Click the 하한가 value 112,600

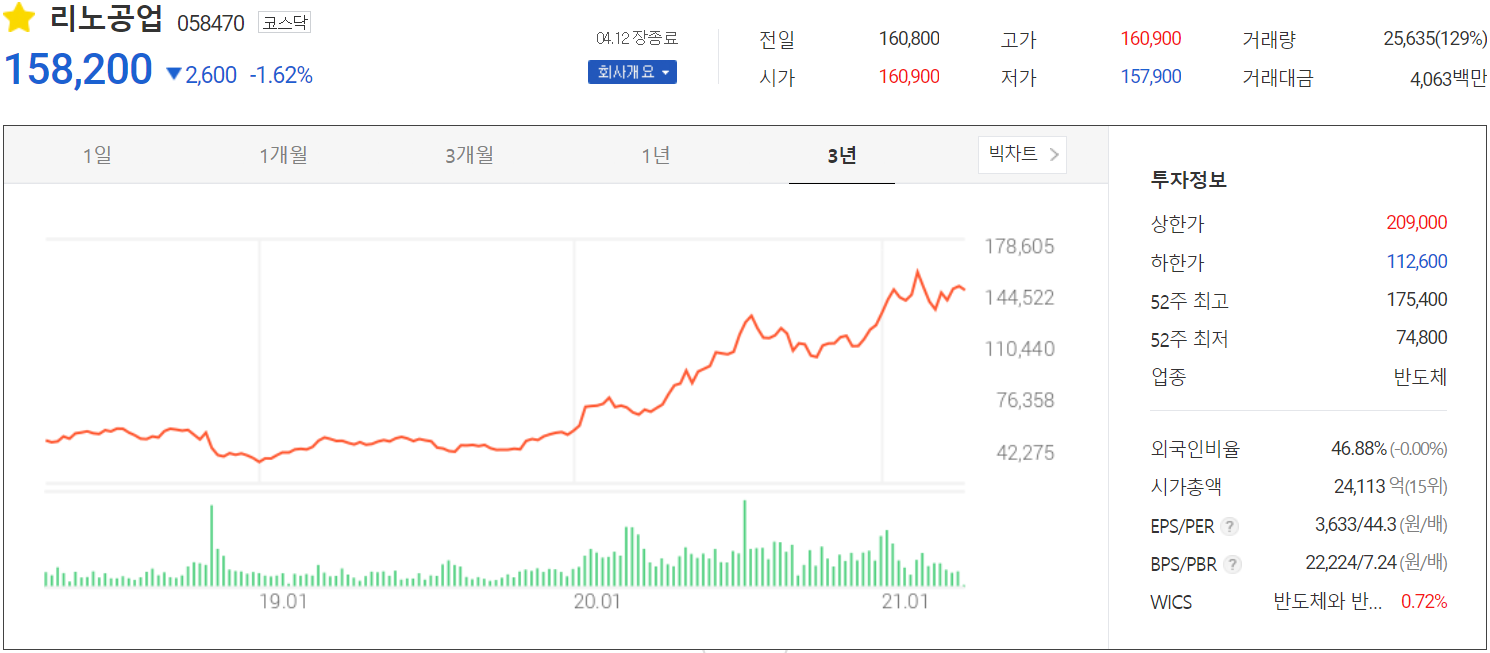pyautogui.click(x=1417, y=262)
